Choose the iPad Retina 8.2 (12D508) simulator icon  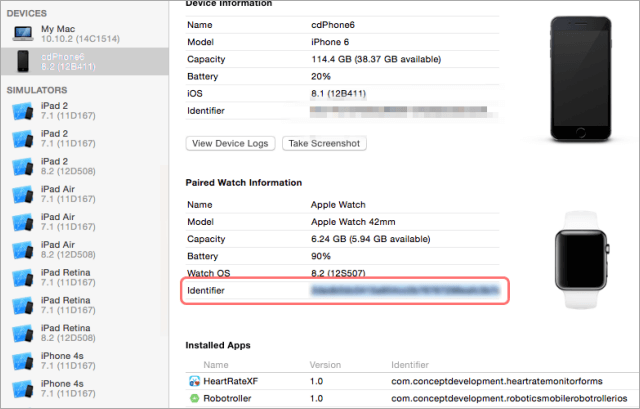pos(23,333)
